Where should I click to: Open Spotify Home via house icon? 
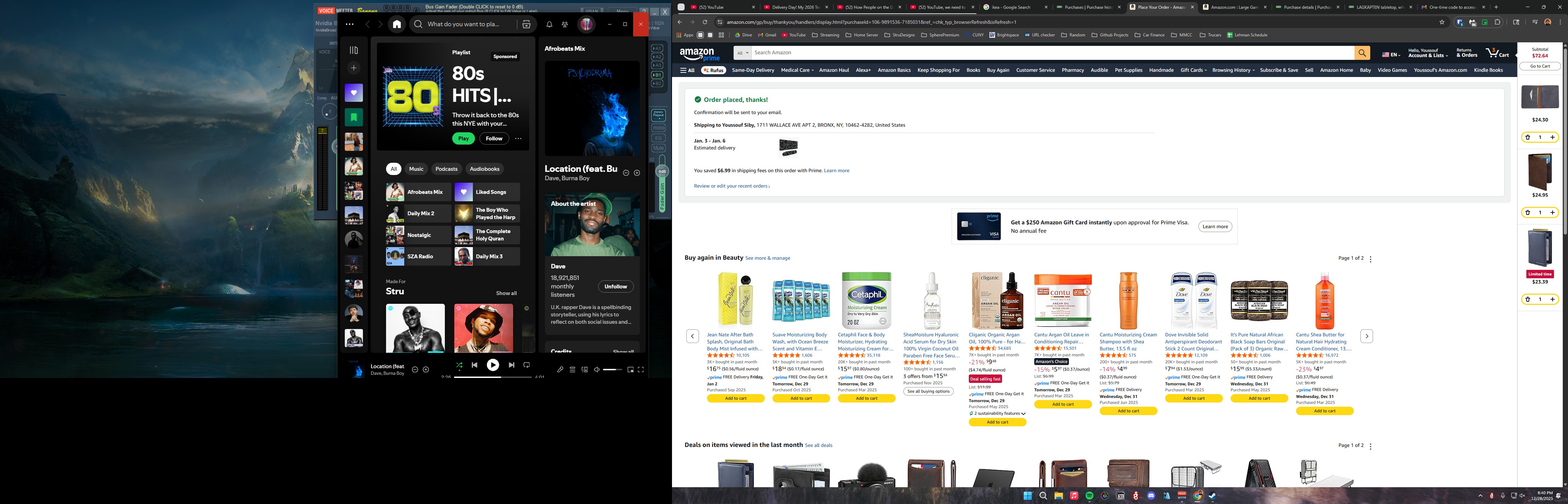(397, 24)
